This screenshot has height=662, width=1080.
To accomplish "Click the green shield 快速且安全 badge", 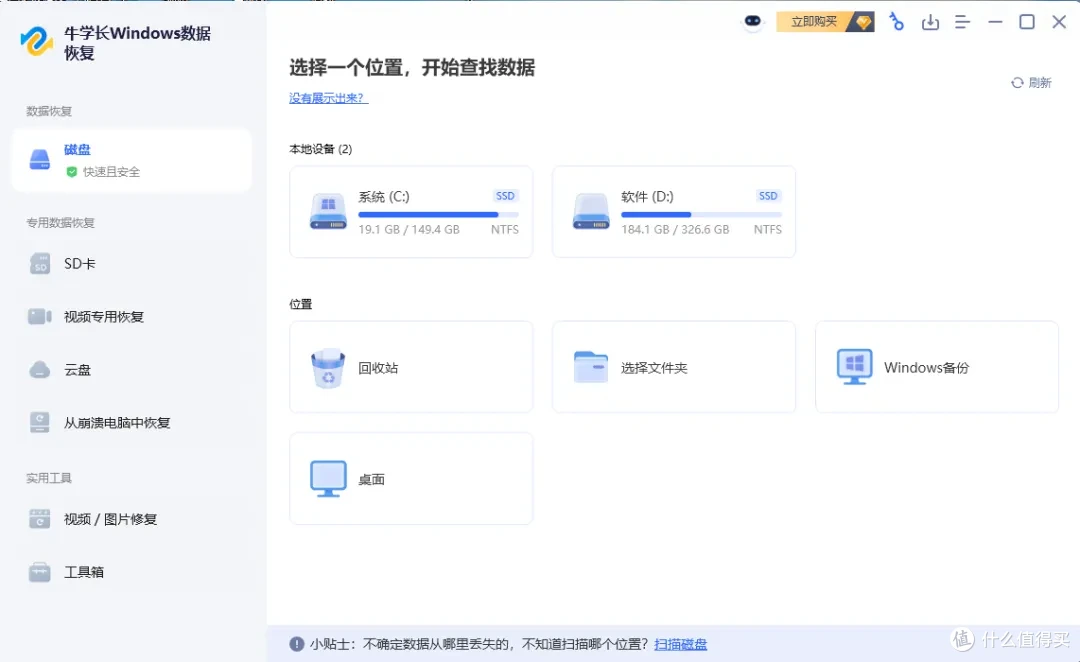I will click(103, 172).
